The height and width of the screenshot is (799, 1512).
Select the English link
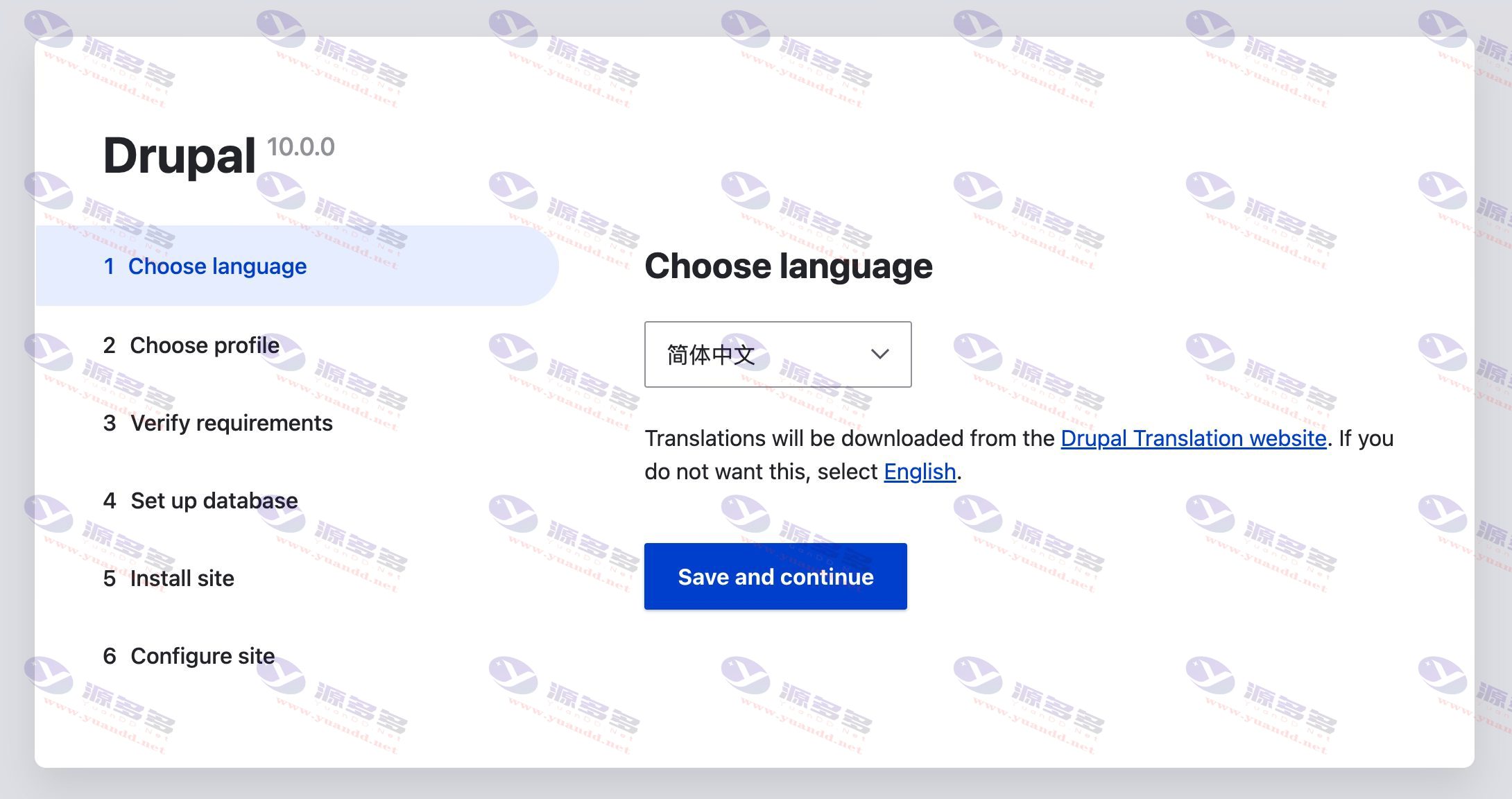(920, 472)
